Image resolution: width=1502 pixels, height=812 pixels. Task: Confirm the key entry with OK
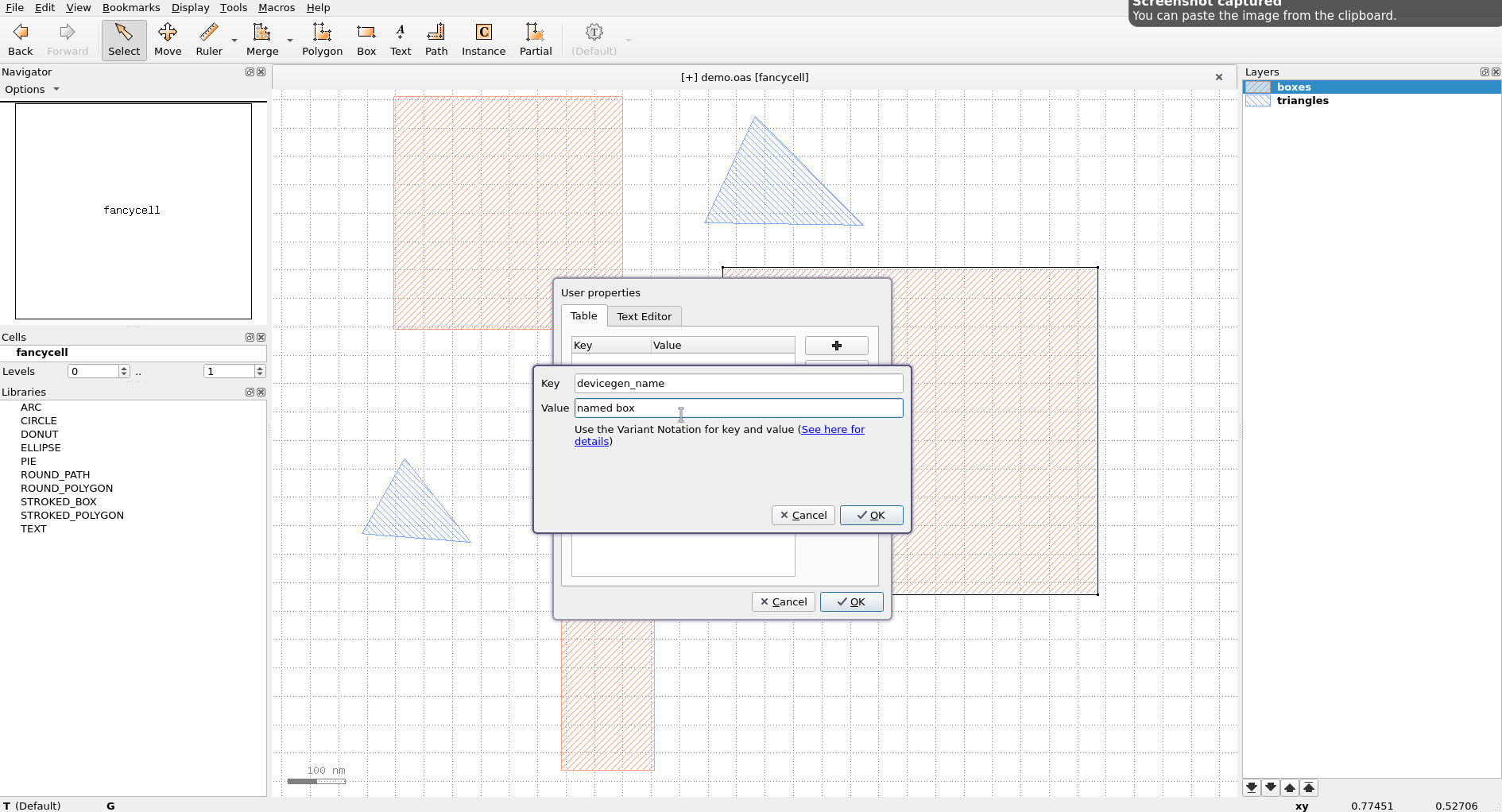tap(871, 515)
